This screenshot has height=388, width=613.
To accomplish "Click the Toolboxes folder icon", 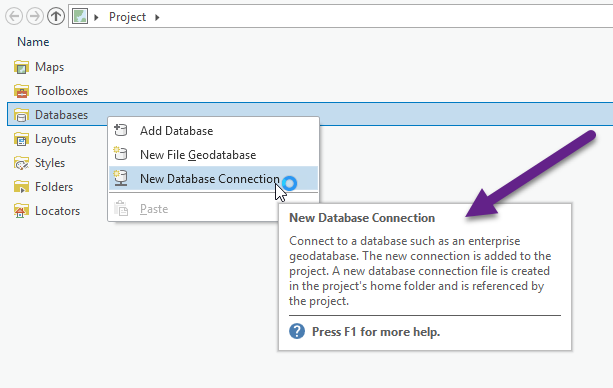I will click(21, 91).
